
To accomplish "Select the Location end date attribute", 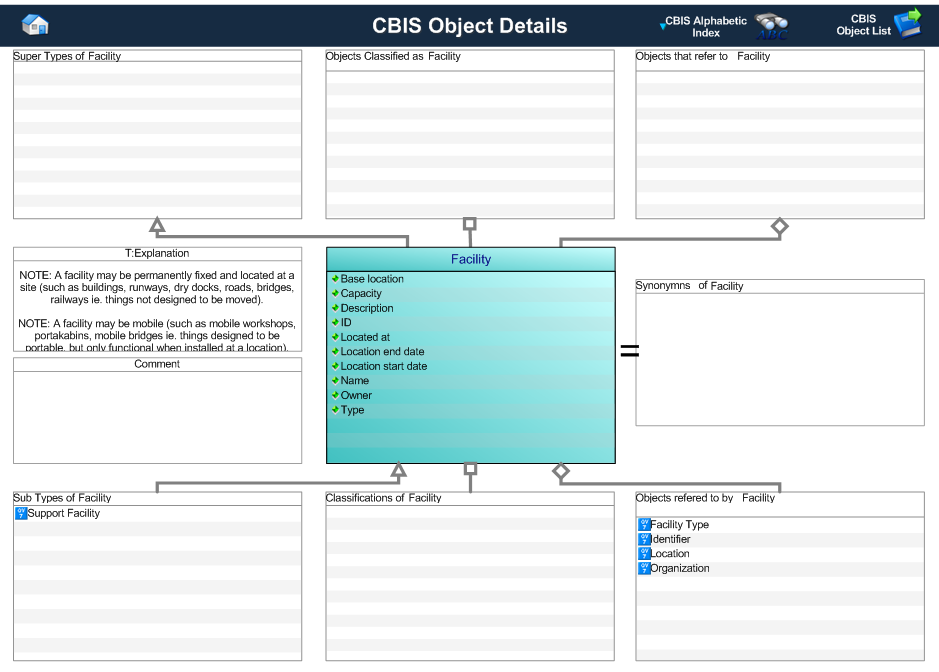I will pyautogui.click(x=383, y=352).
